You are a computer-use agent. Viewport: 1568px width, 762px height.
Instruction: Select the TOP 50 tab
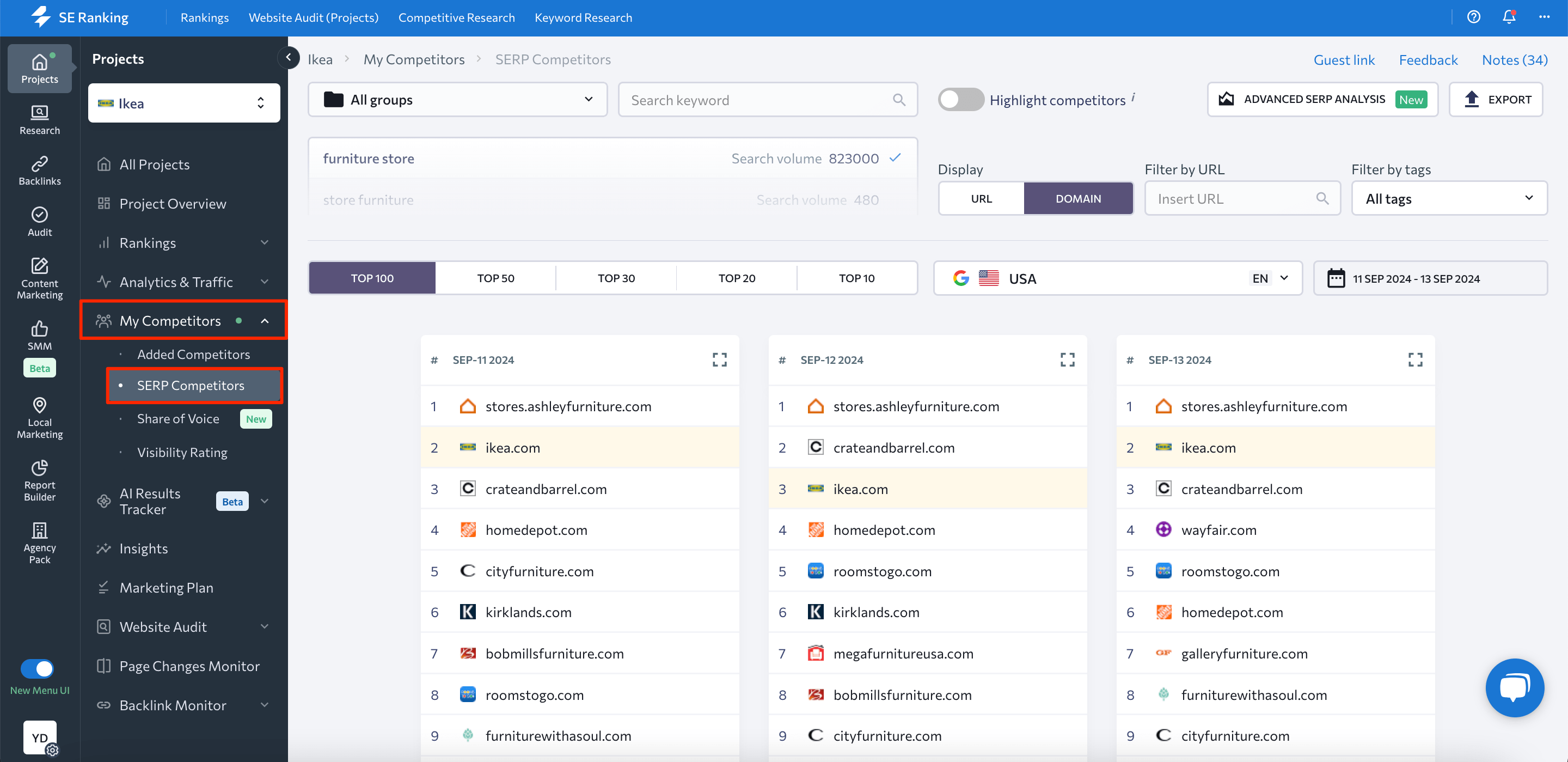tap(495, 278)
